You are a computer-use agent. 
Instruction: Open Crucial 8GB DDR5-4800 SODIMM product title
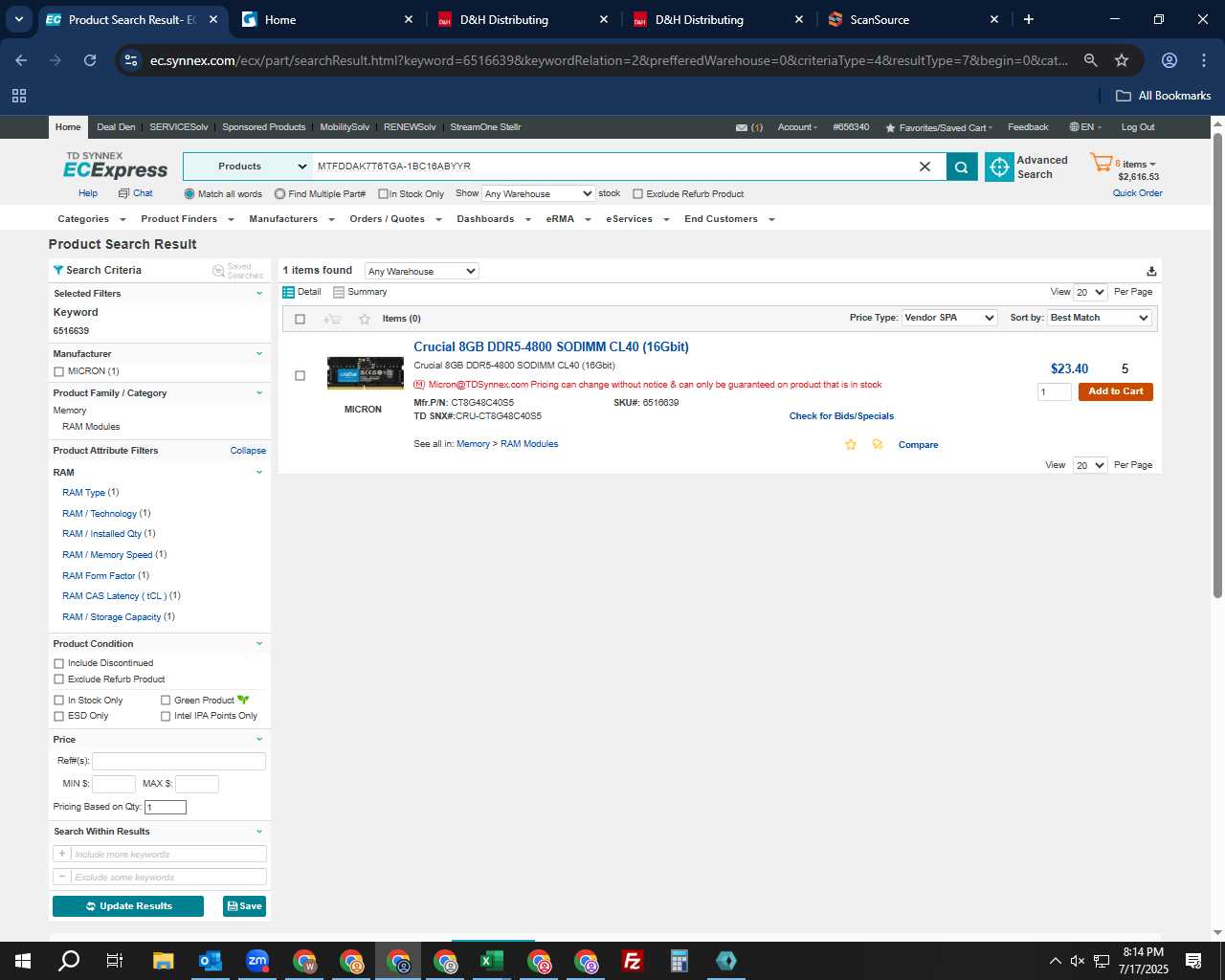(551, 347)
